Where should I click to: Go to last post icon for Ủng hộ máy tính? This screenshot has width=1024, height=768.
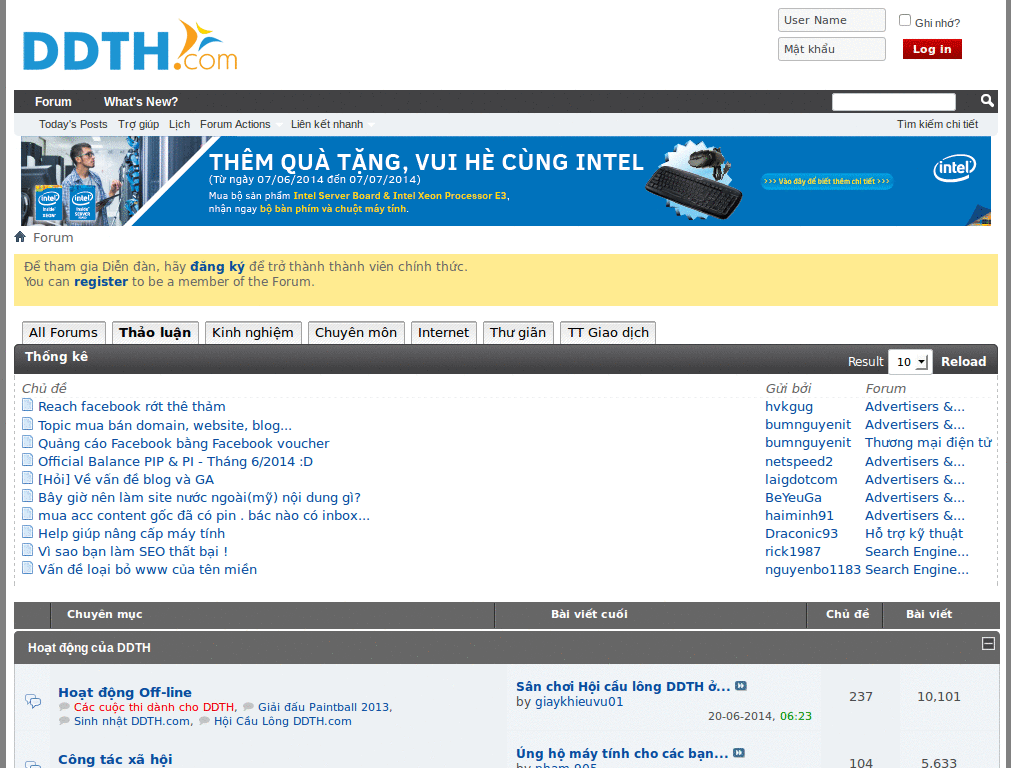[x=739, y=753]
